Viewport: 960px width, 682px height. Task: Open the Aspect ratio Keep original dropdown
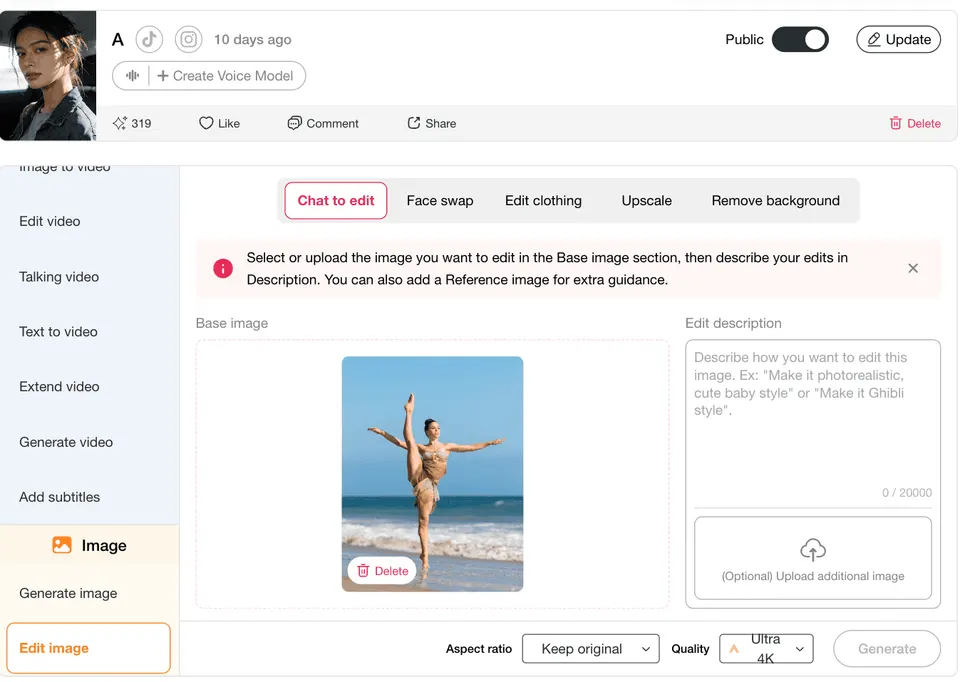(x=590, y=648)
